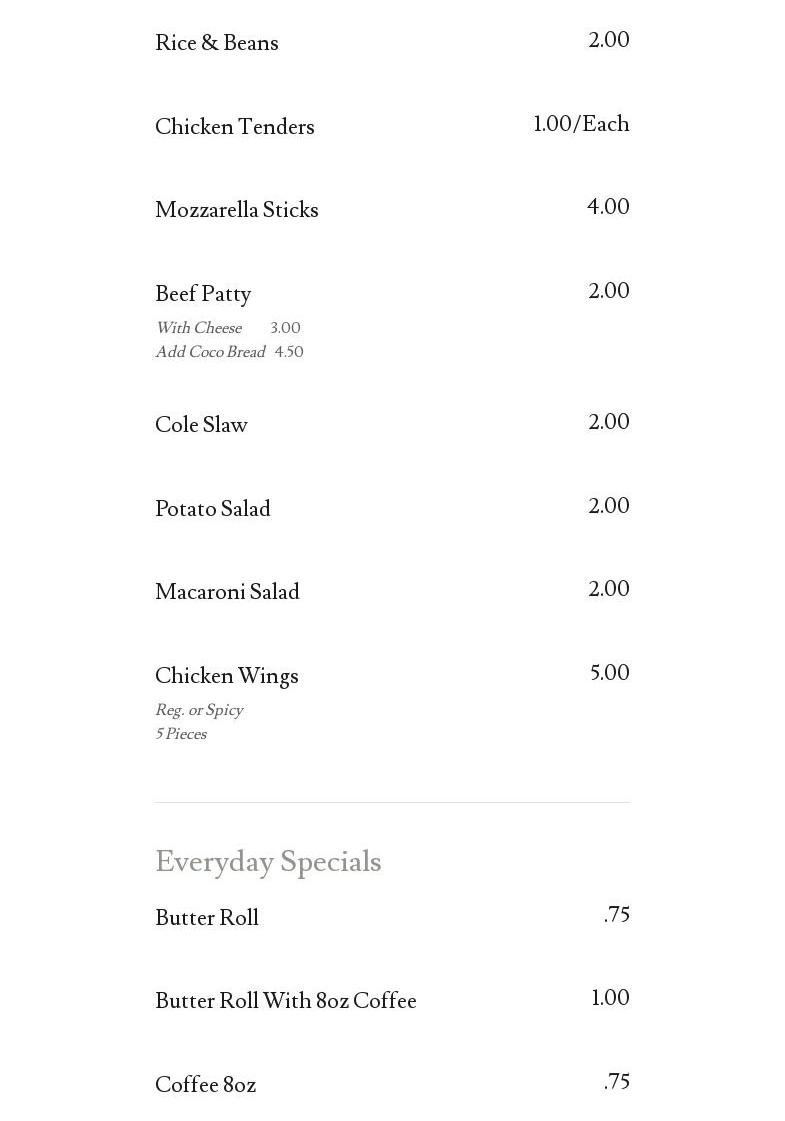Click the 4.00 price beside Mozzarella Sticks
The height and width of the screenshot is (1121, 785).
point(608,207)
